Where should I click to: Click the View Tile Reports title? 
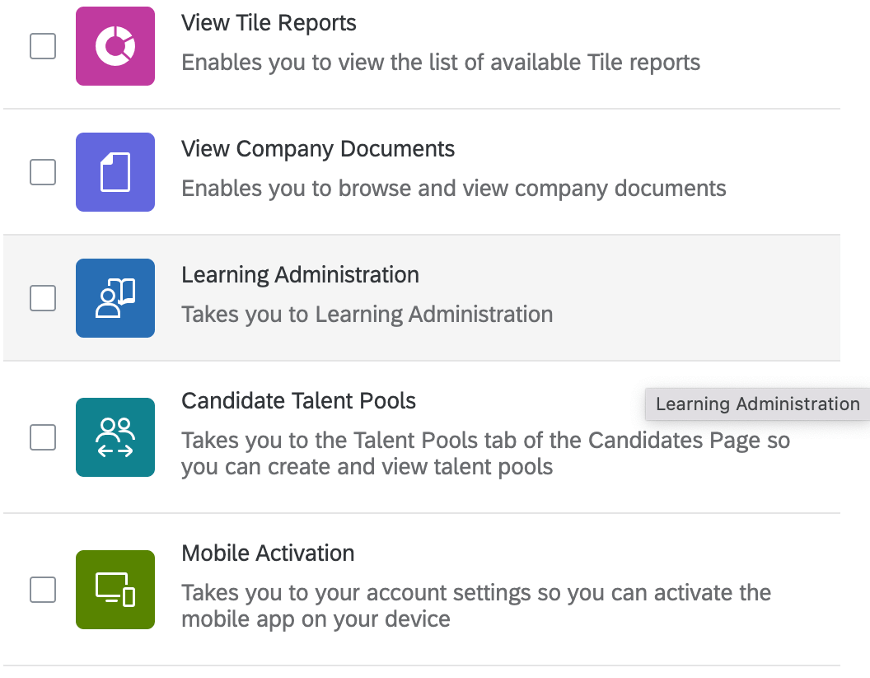pos(269,23)
